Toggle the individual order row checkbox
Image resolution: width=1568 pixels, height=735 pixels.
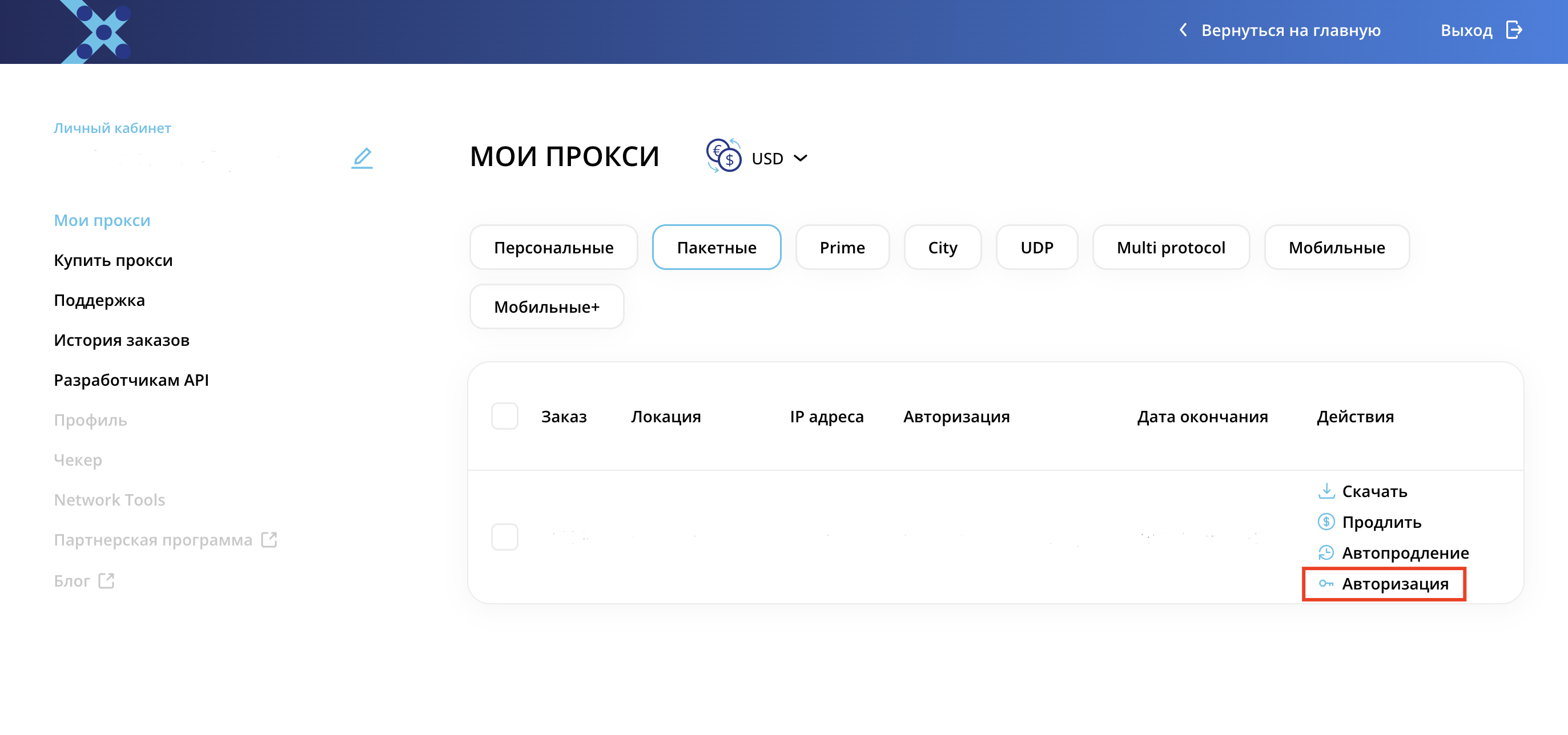click(x=505, y=537)
